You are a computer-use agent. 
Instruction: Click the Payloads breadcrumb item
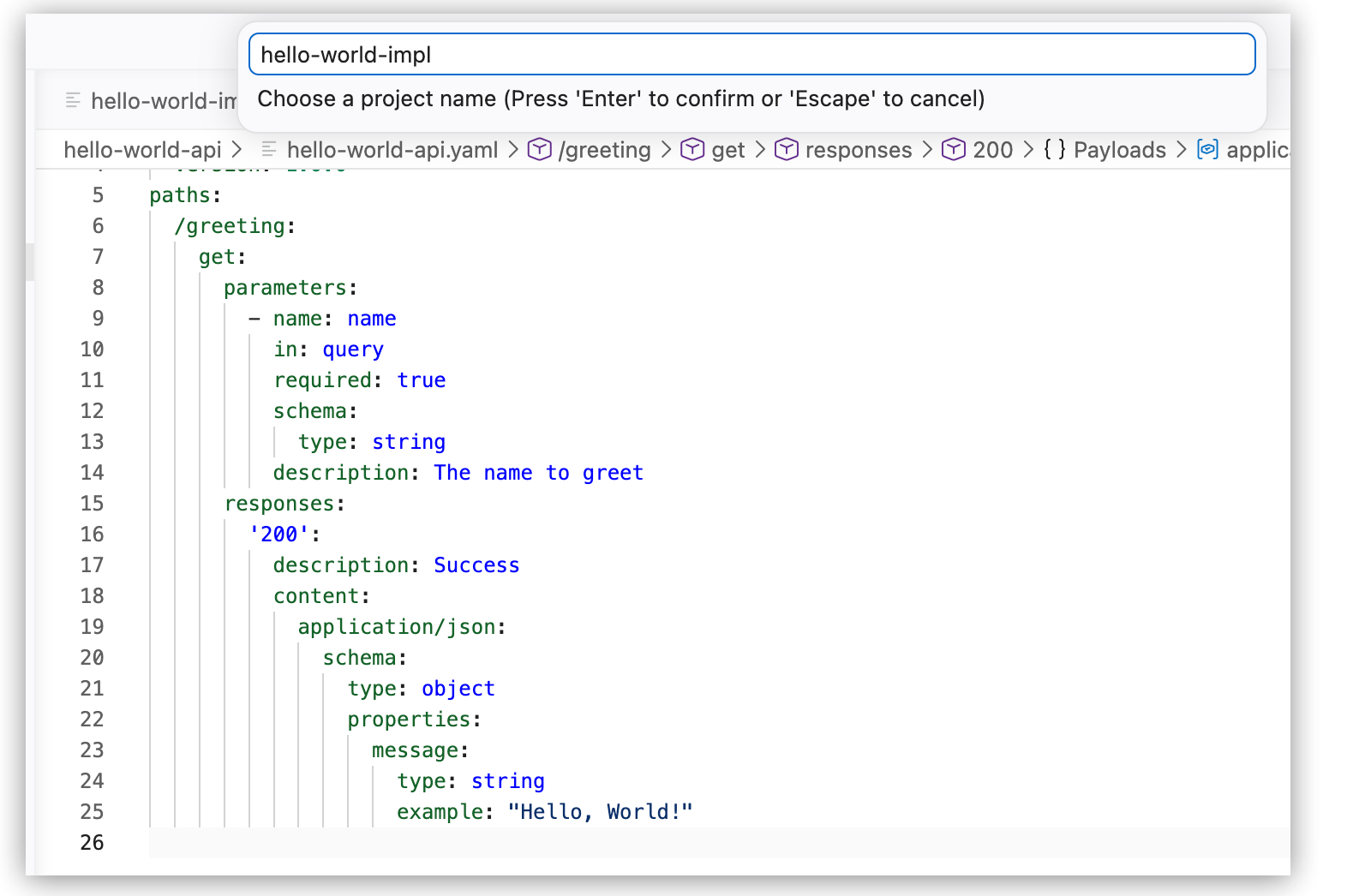[1119, 150]
